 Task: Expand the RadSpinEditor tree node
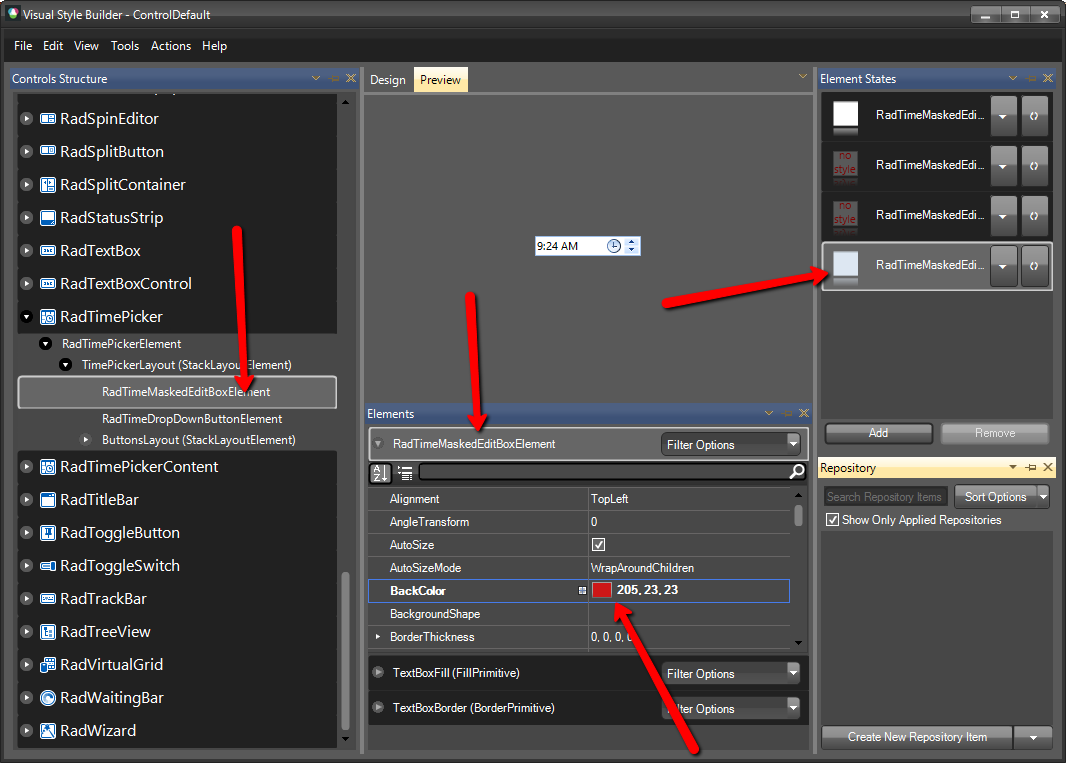(27, 118)
